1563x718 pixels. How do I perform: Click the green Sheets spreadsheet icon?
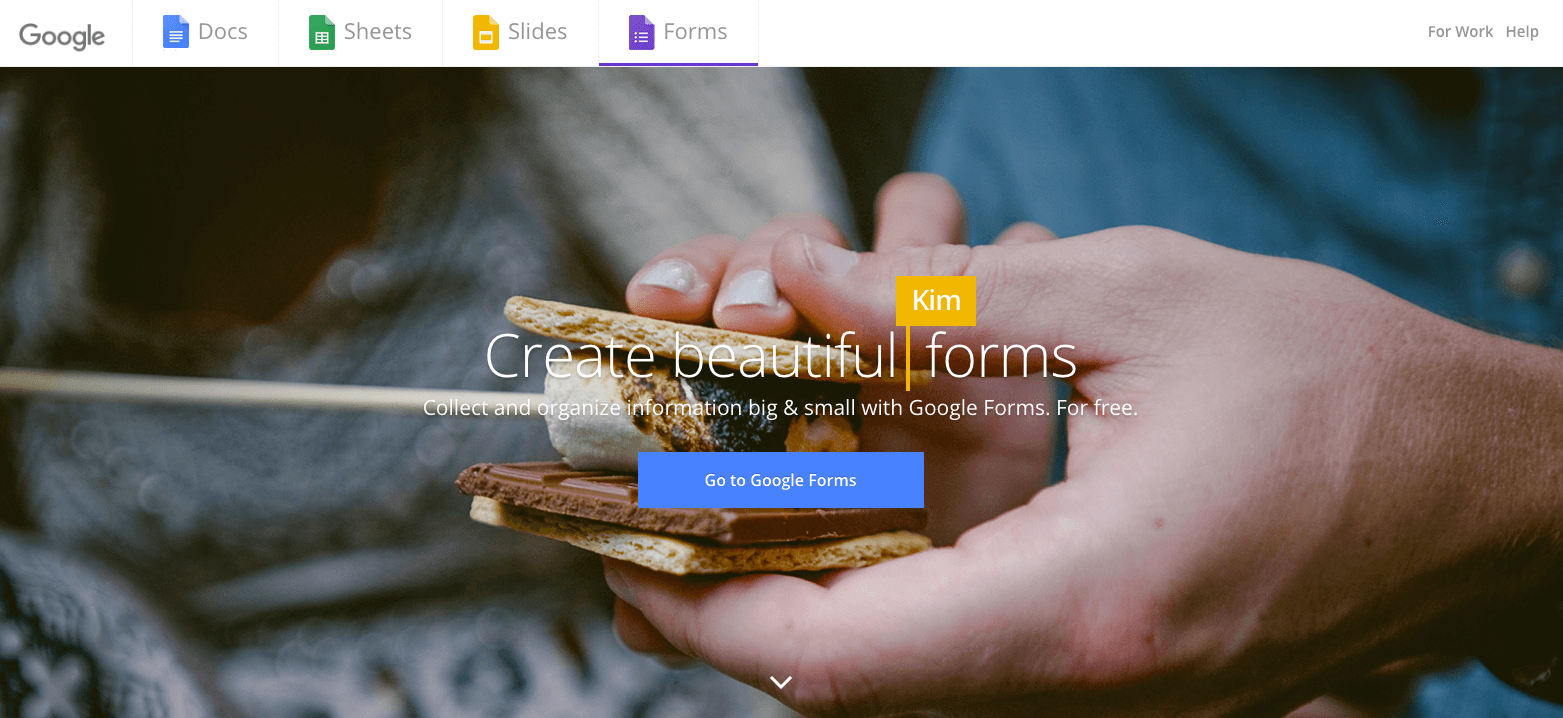(x=321, y=32)
